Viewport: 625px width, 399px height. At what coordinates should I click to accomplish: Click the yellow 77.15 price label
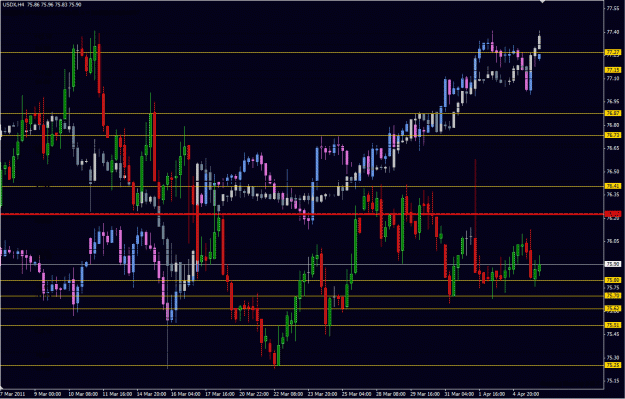pyautogui.click(x=613, y=70)
